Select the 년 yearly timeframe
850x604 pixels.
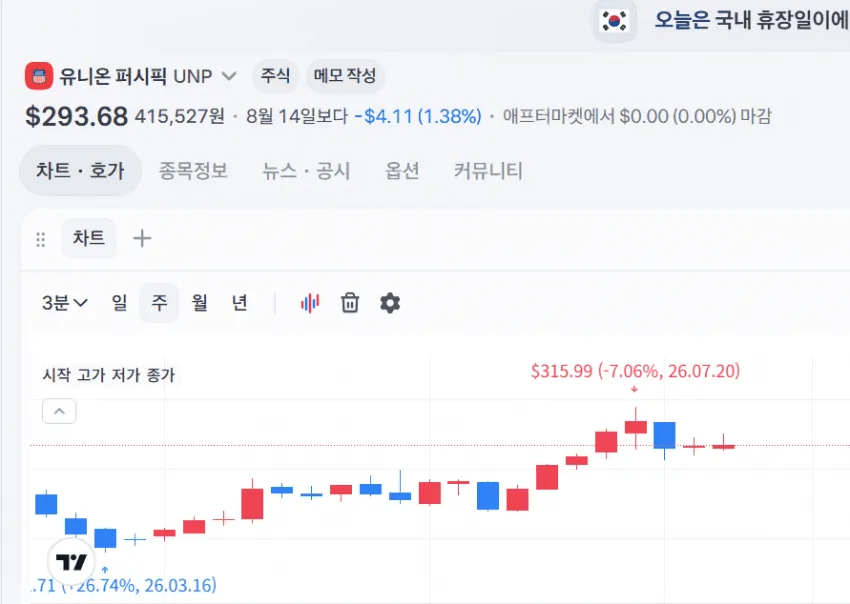tap(240, 303)
